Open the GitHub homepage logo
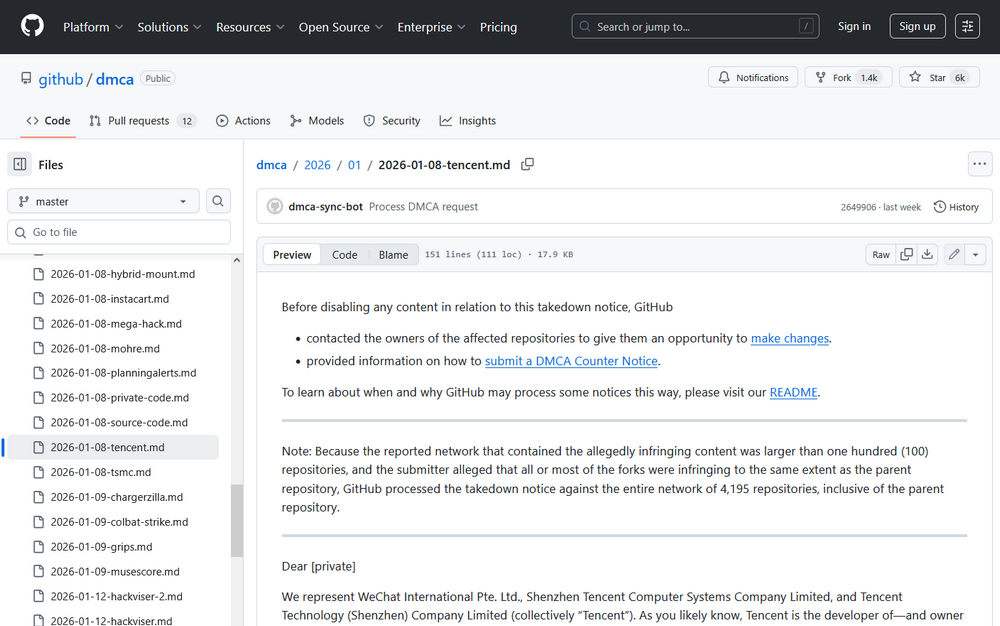The width and height of the screenshot is (1000, 626). (x=32, y=26)
